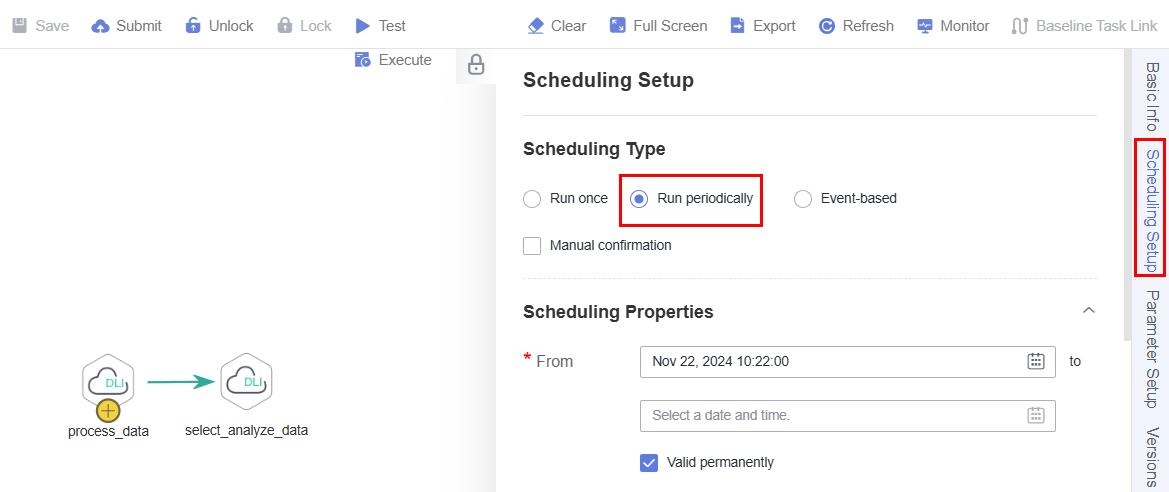Click the Save disk icon
Screen dimensions: 1169x492
(x=20, y=26)
